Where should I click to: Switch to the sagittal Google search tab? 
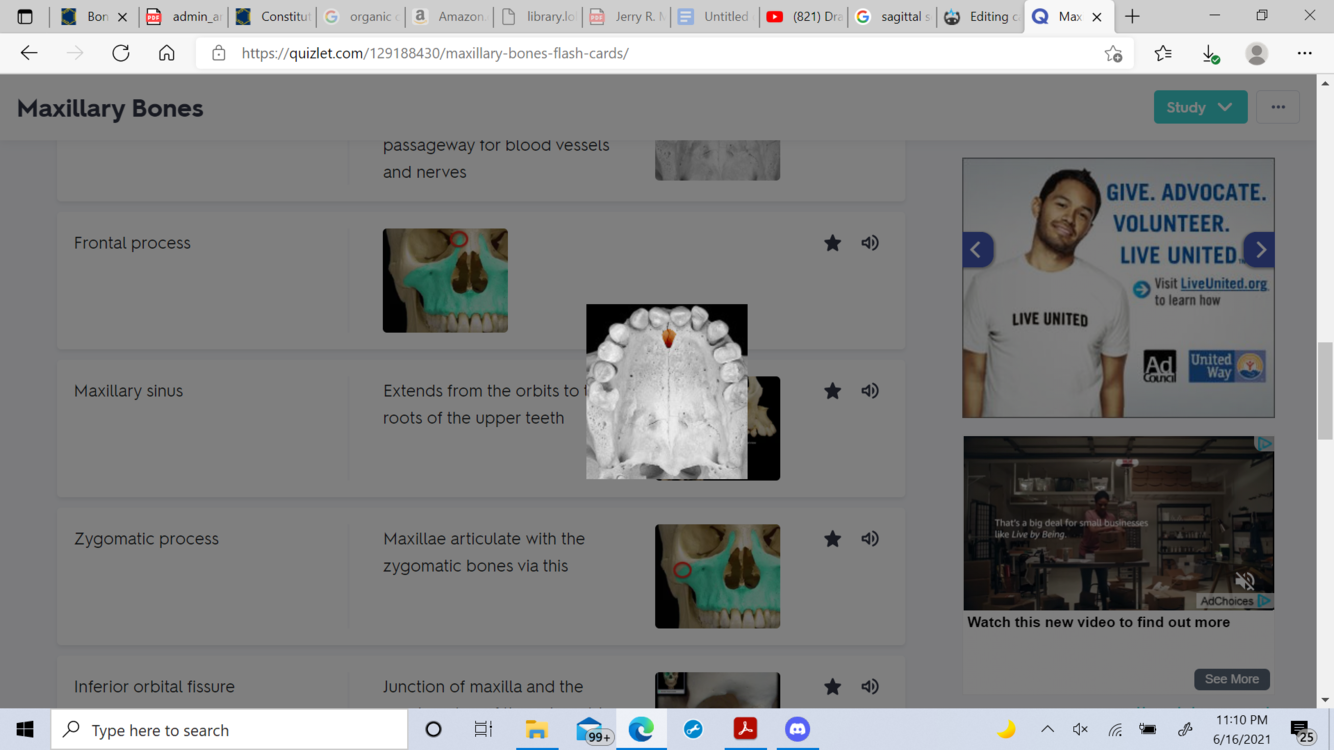(892, 16)
